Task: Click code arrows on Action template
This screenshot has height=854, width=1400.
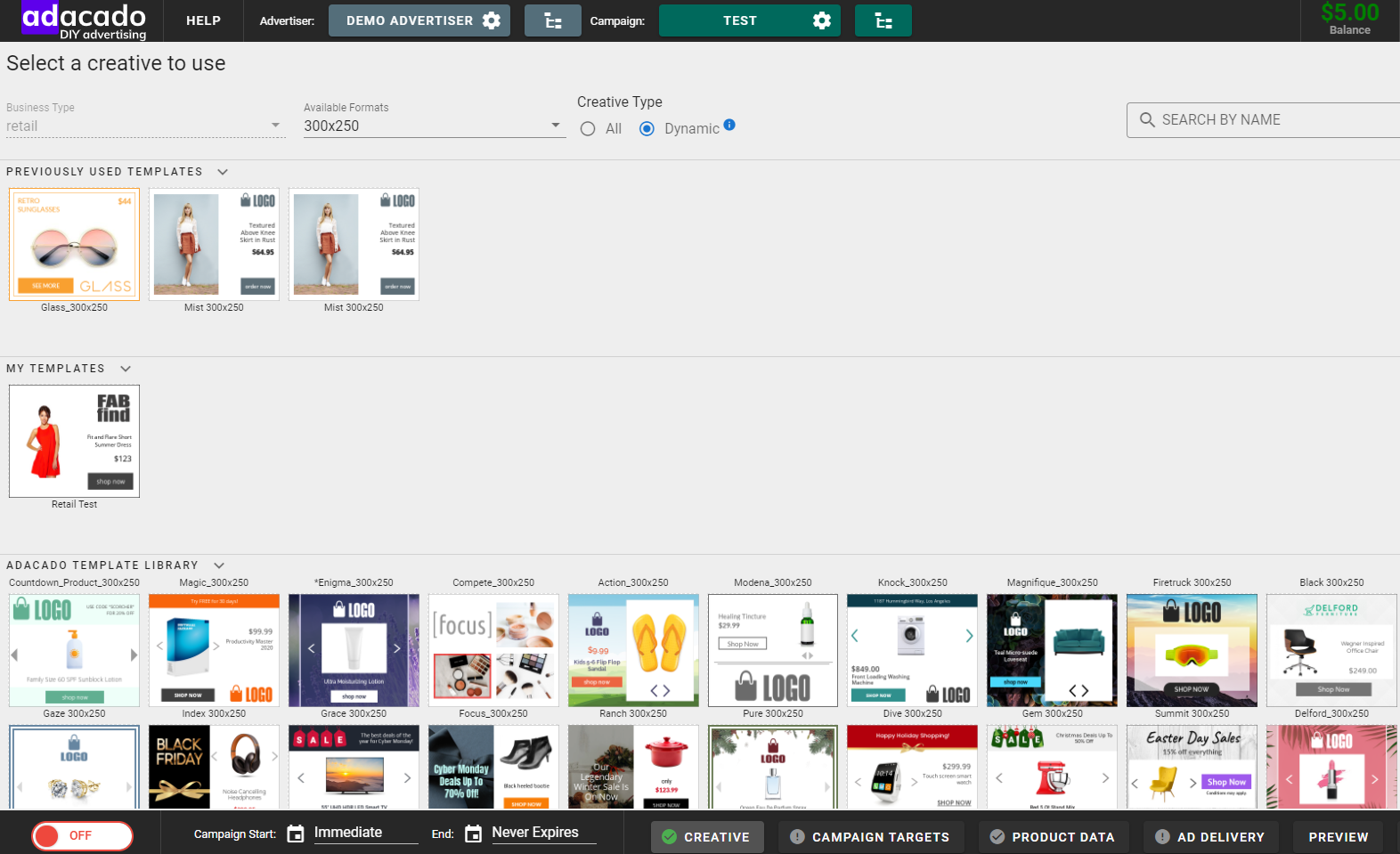Action: point(660,690)
